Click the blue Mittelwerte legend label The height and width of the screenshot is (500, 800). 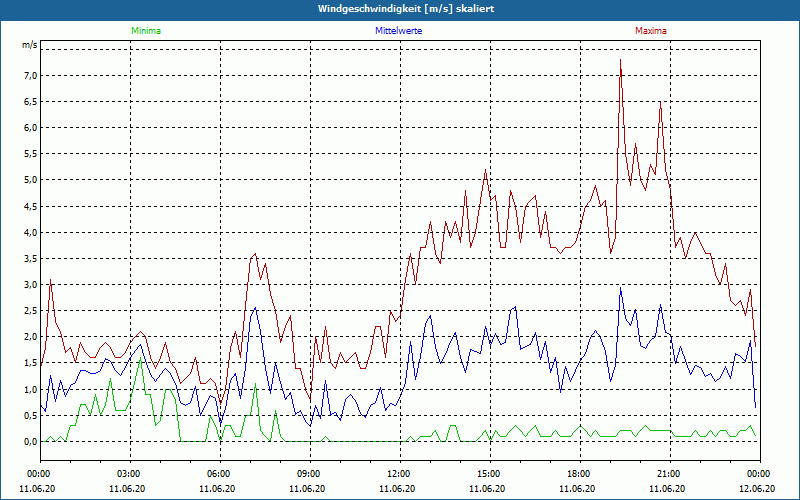[x=398, y=31]
